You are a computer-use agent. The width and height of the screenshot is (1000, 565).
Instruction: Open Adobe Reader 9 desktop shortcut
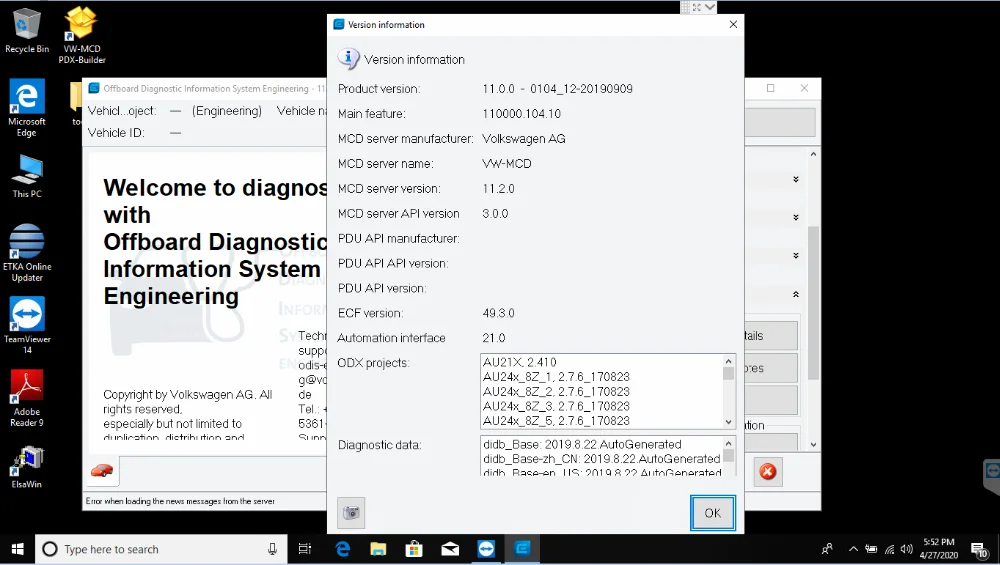(x=27, y=398)
